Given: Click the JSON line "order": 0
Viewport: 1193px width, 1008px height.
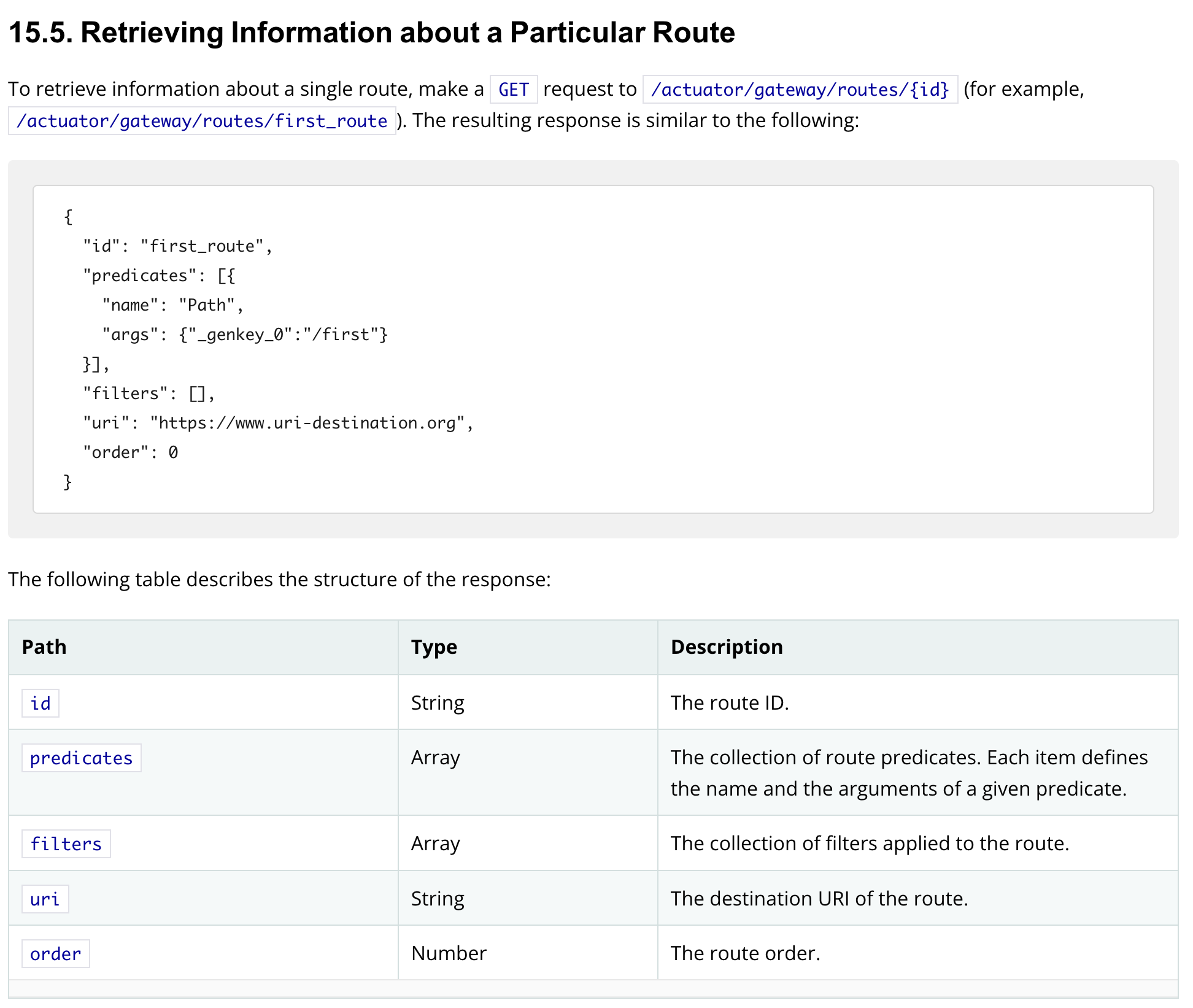Looking at the screenshot, I should (131, 452).
